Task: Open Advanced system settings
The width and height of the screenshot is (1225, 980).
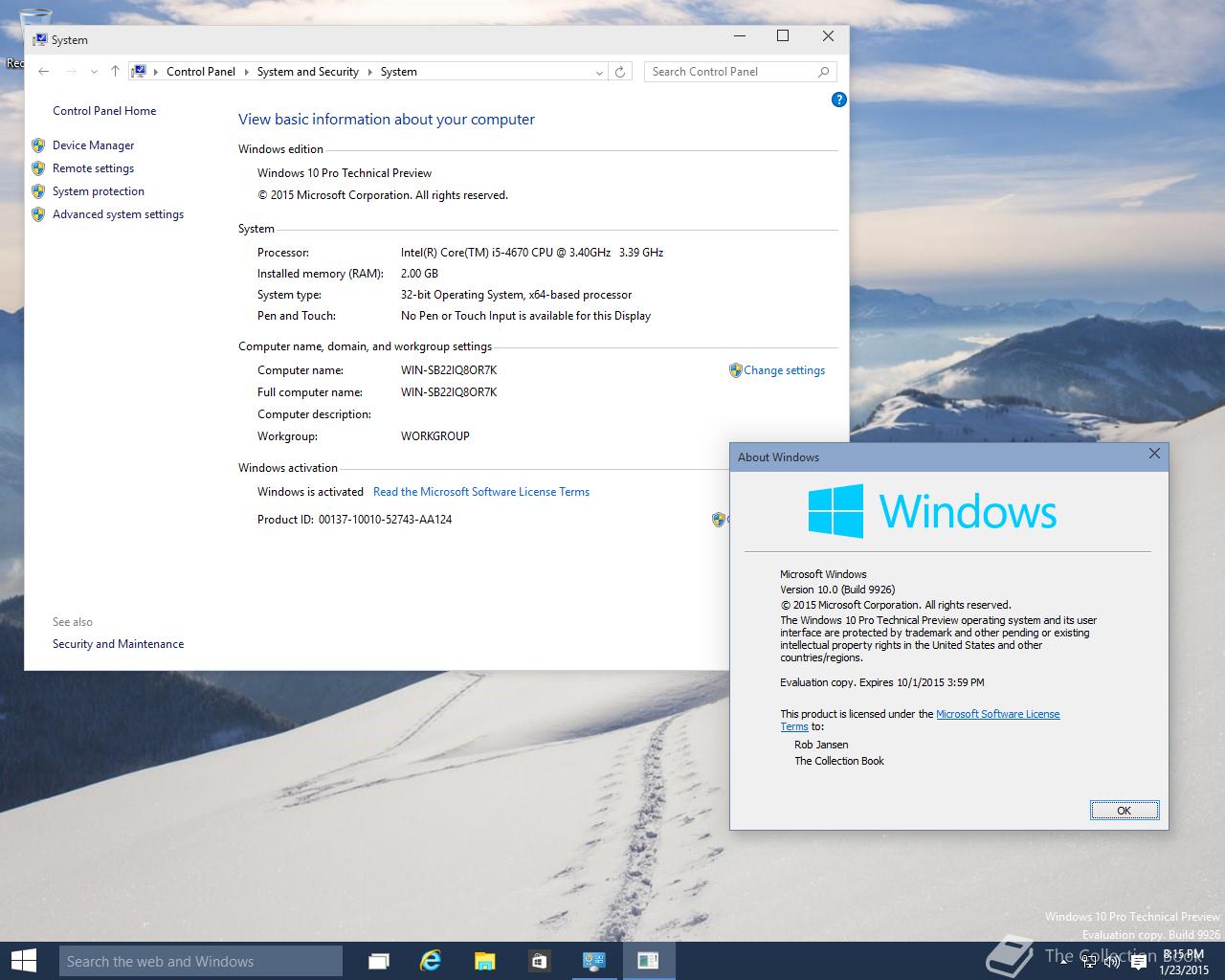Action: point(118,214)
